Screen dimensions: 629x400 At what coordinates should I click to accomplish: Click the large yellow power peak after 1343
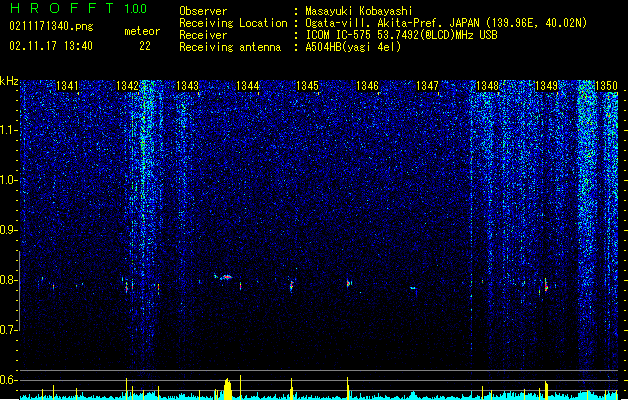[227, 388]
